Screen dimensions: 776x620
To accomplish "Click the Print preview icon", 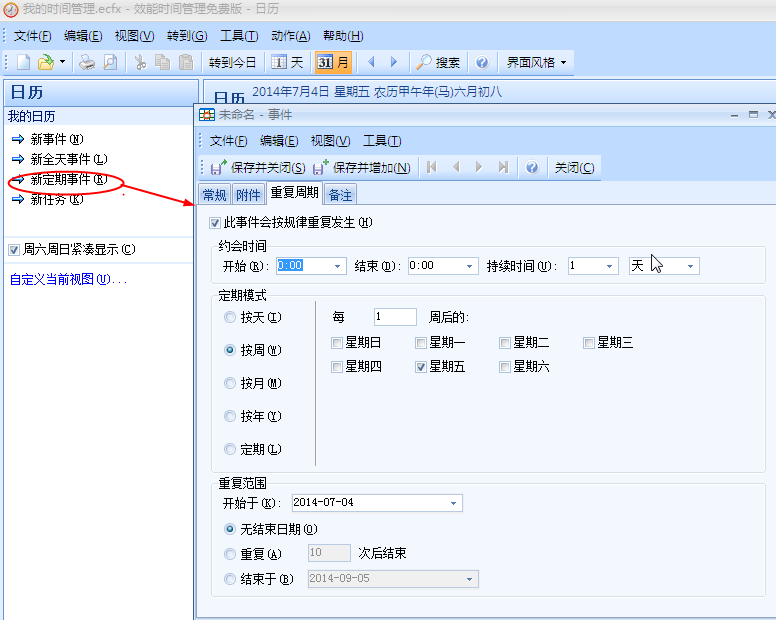I will [x=110, y=62].
